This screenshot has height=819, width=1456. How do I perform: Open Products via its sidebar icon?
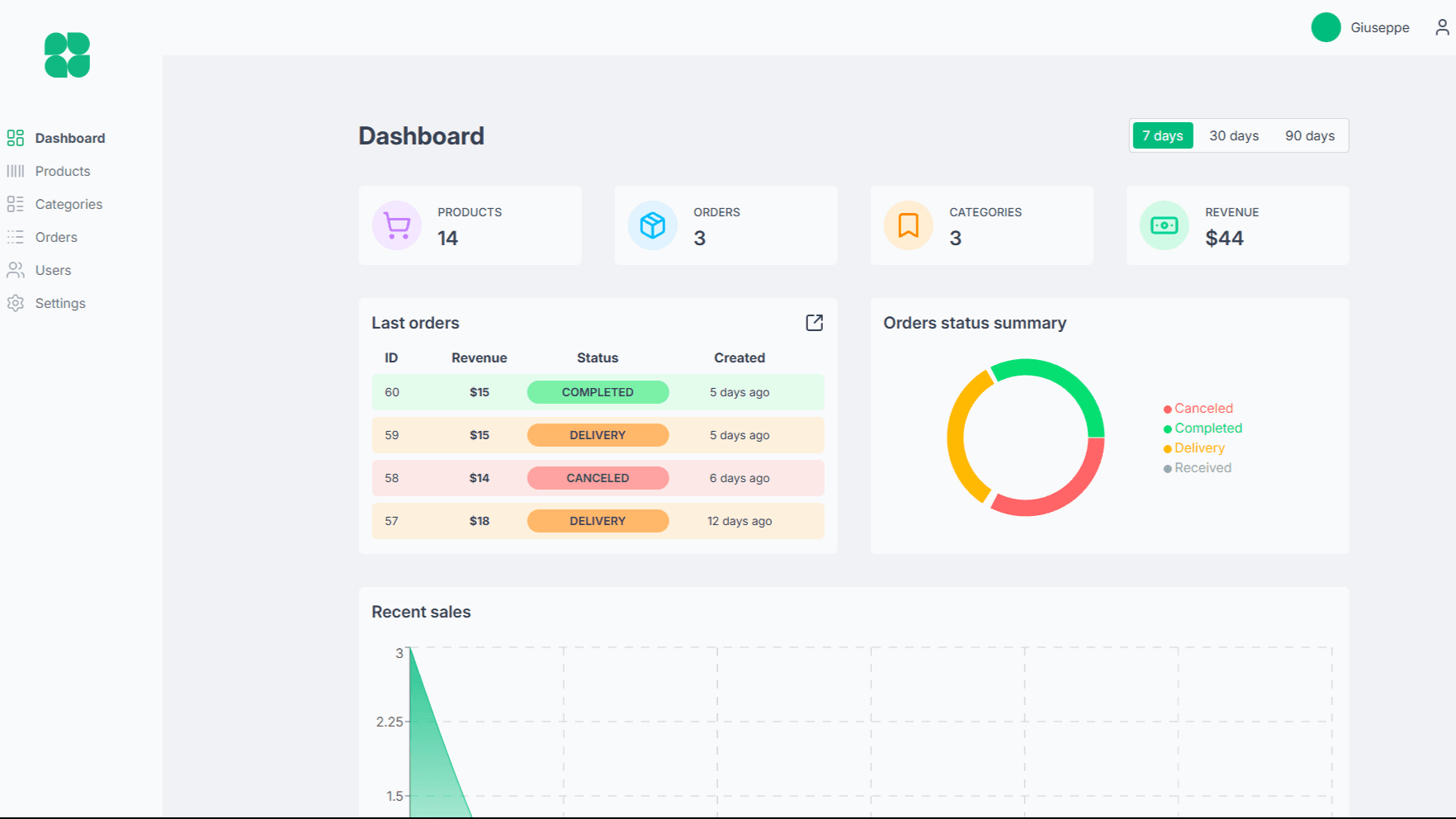(x=15, y=171)
